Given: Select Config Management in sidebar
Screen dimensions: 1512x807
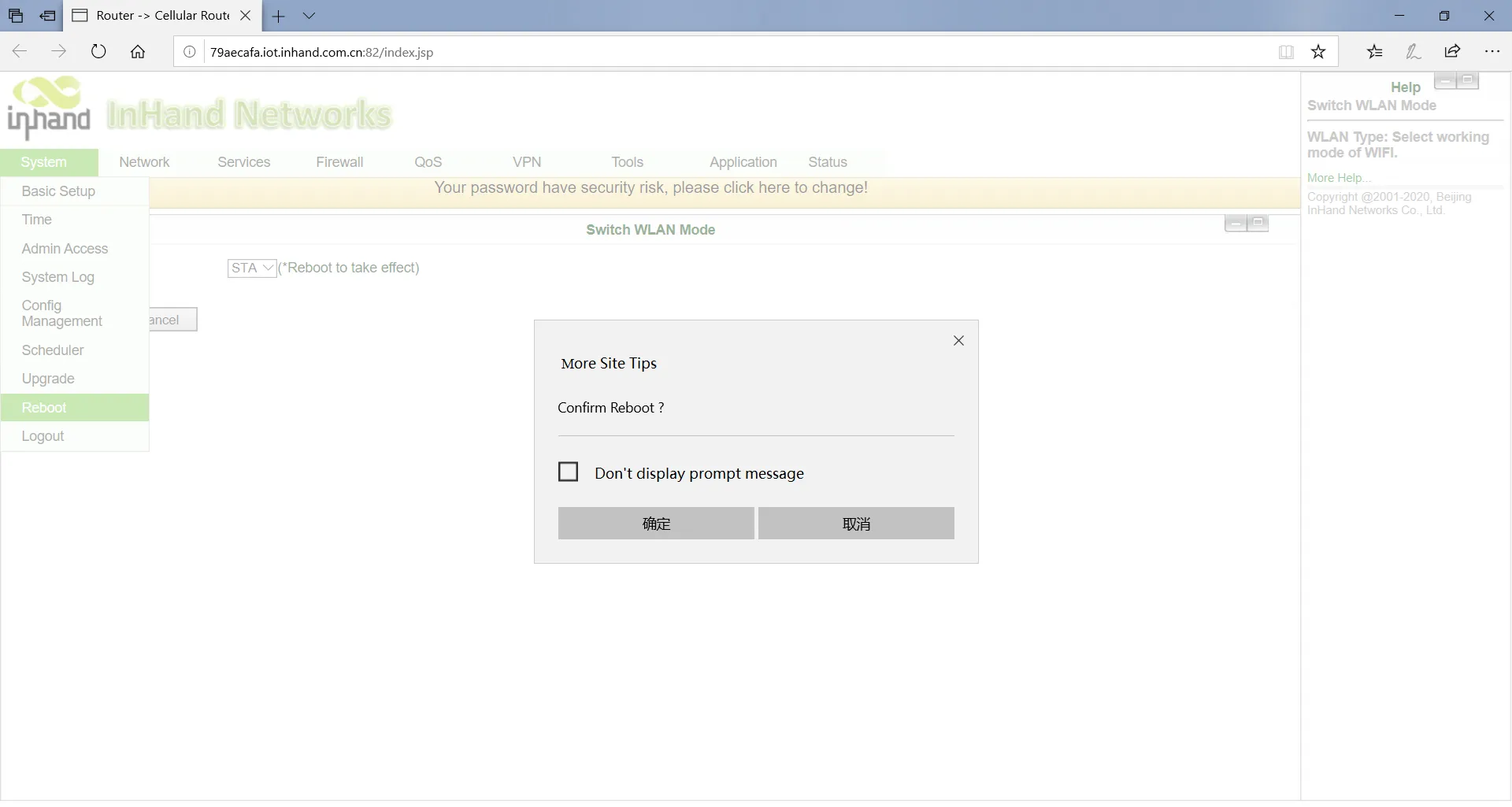Looking at the screenshot, I should pos(62,313).
